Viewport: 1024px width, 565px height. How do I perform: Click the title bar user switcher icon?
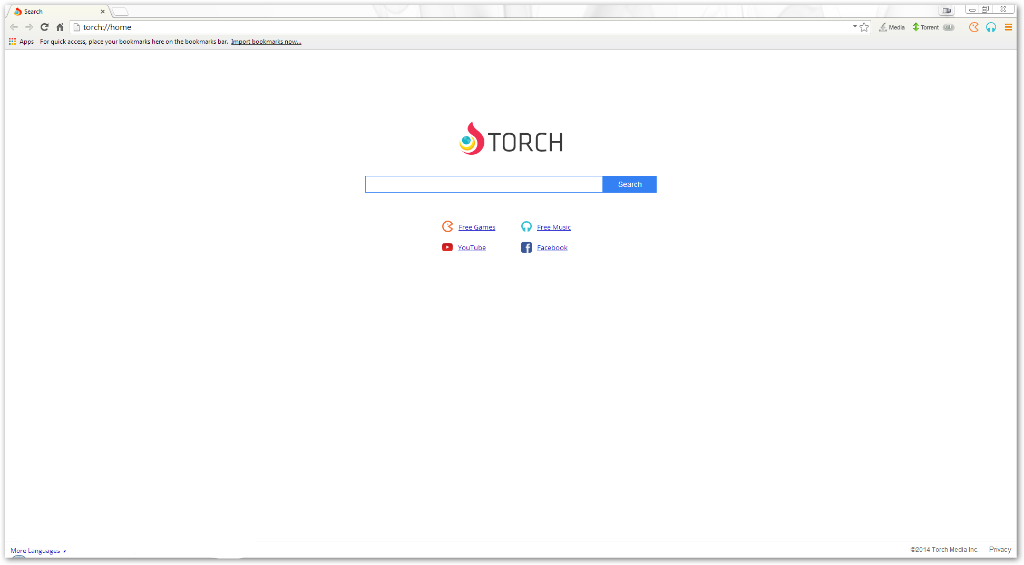pyautogui.click(x=947, y=10)
